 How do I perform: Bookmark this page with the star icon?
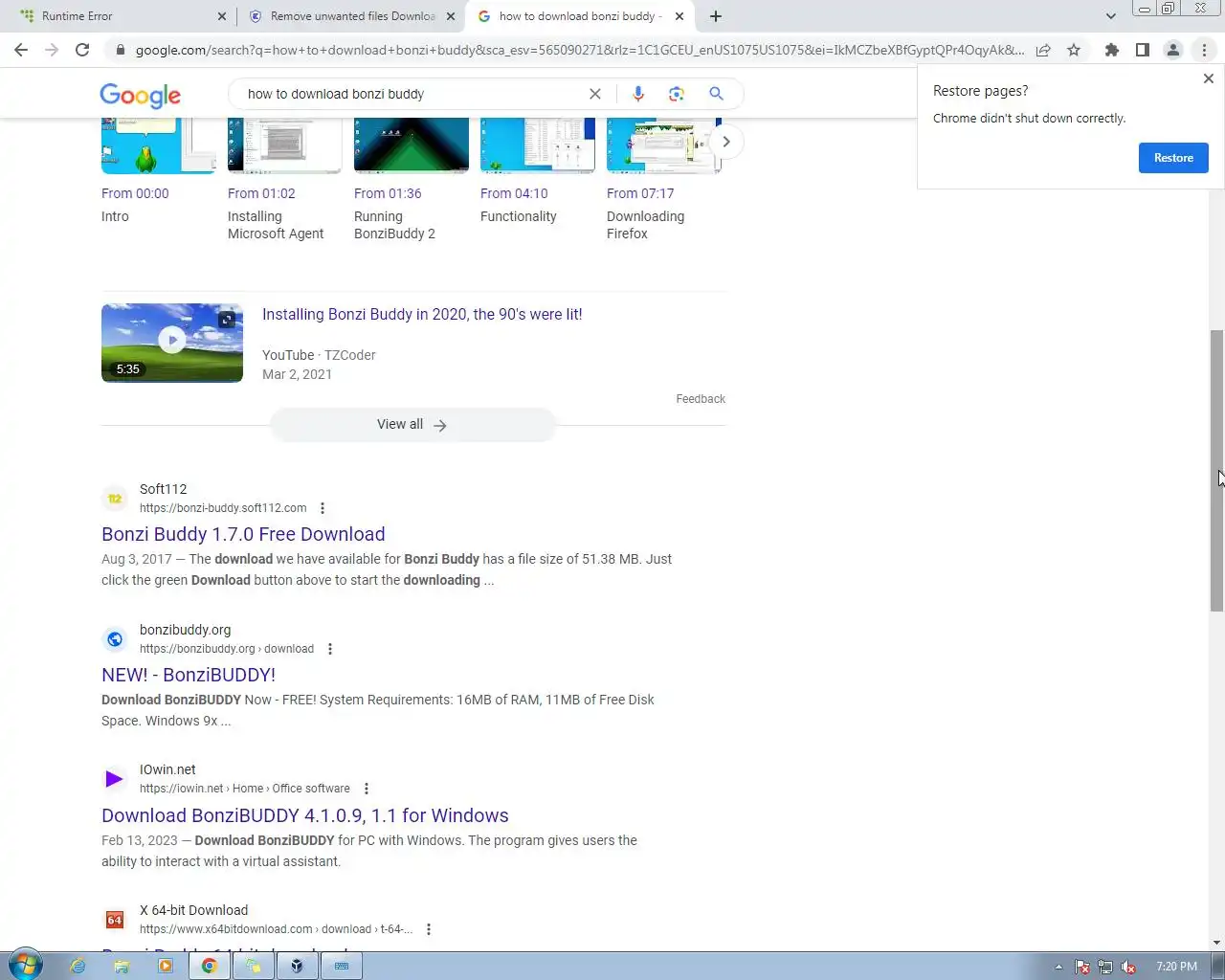(x=1074, y=50)
